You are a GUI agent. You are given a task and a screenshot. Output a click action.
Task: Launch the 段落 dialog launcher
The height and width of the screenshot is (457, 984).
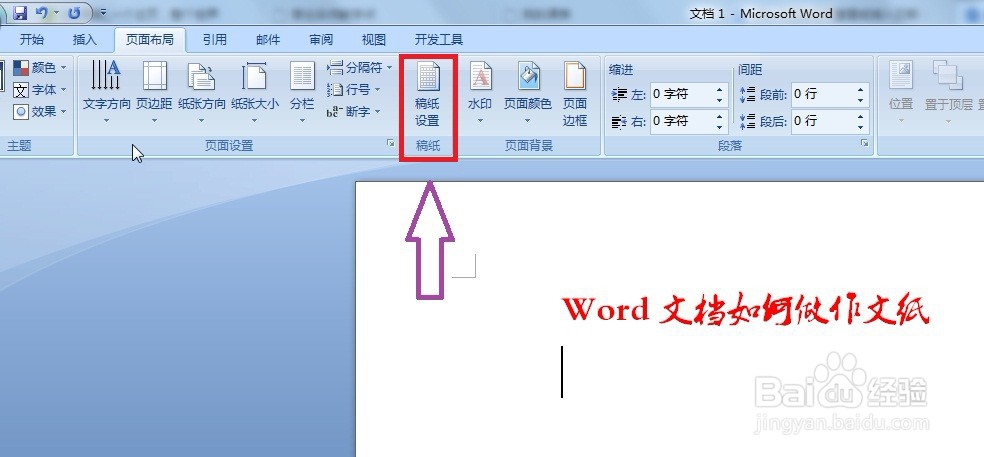click(x=865, y=144)
